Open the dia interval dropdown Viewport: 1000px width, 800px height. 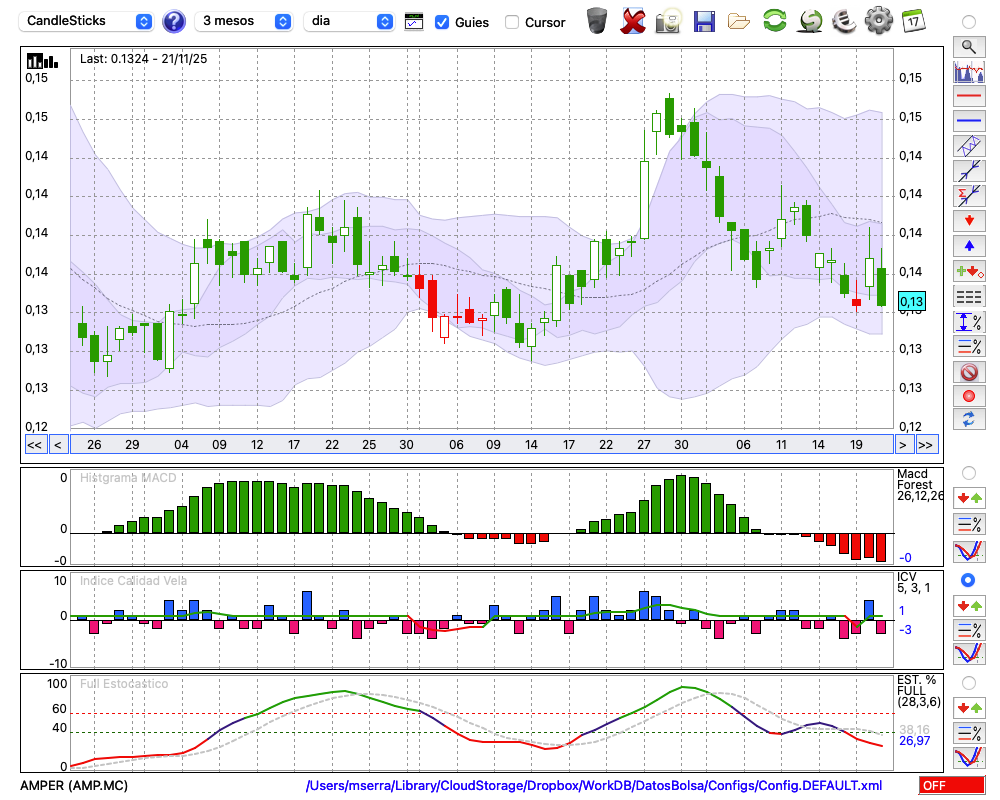point(349,21)
